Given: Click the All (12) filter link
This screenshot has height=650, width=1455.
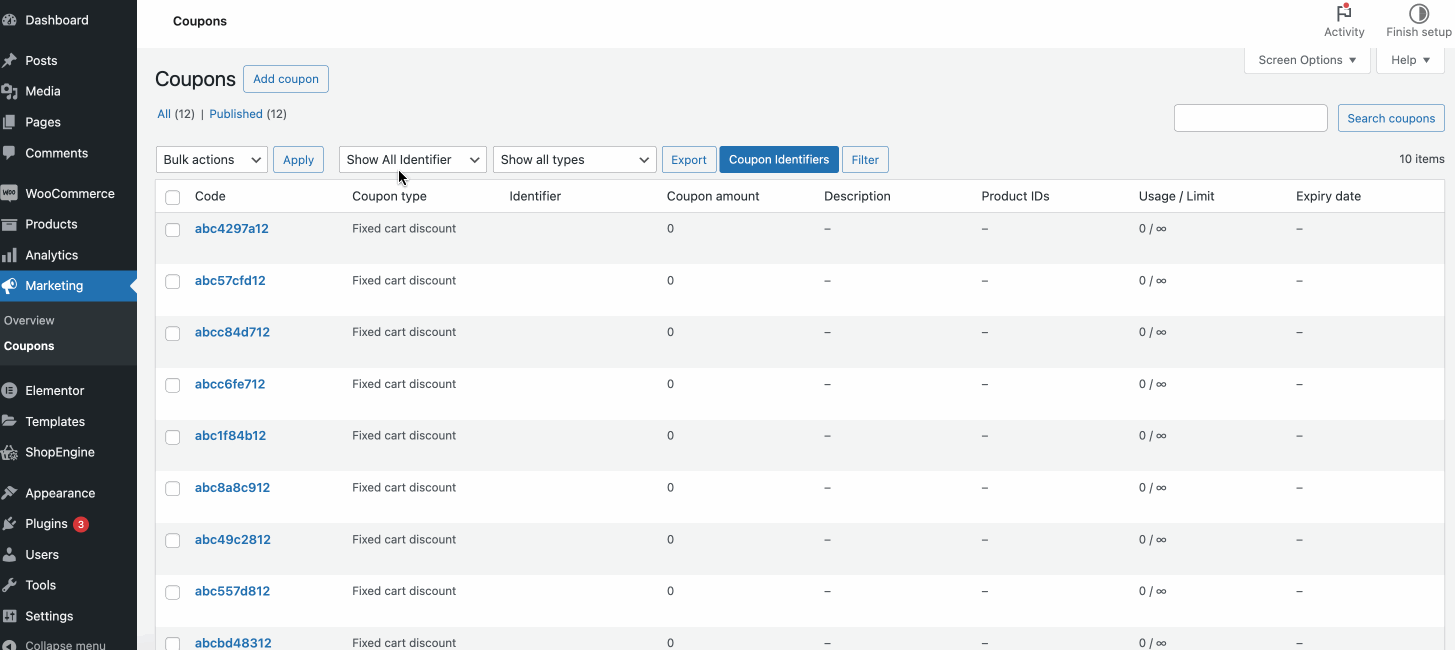Looking at the screenshot, I should (176, 114).
